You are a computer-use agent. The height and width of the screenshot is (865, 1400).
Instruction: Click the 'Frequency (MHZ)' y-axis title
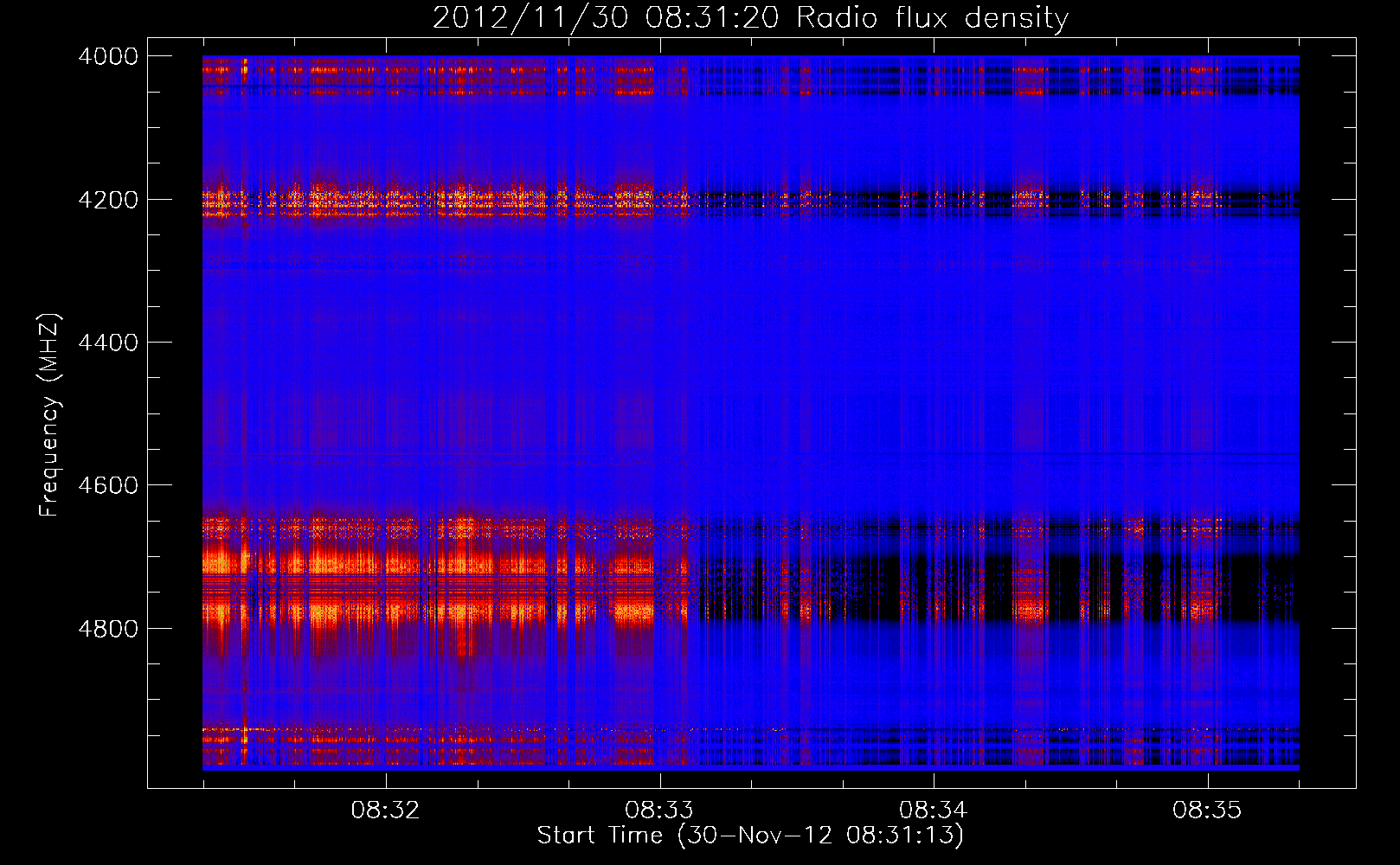(50, 415)
